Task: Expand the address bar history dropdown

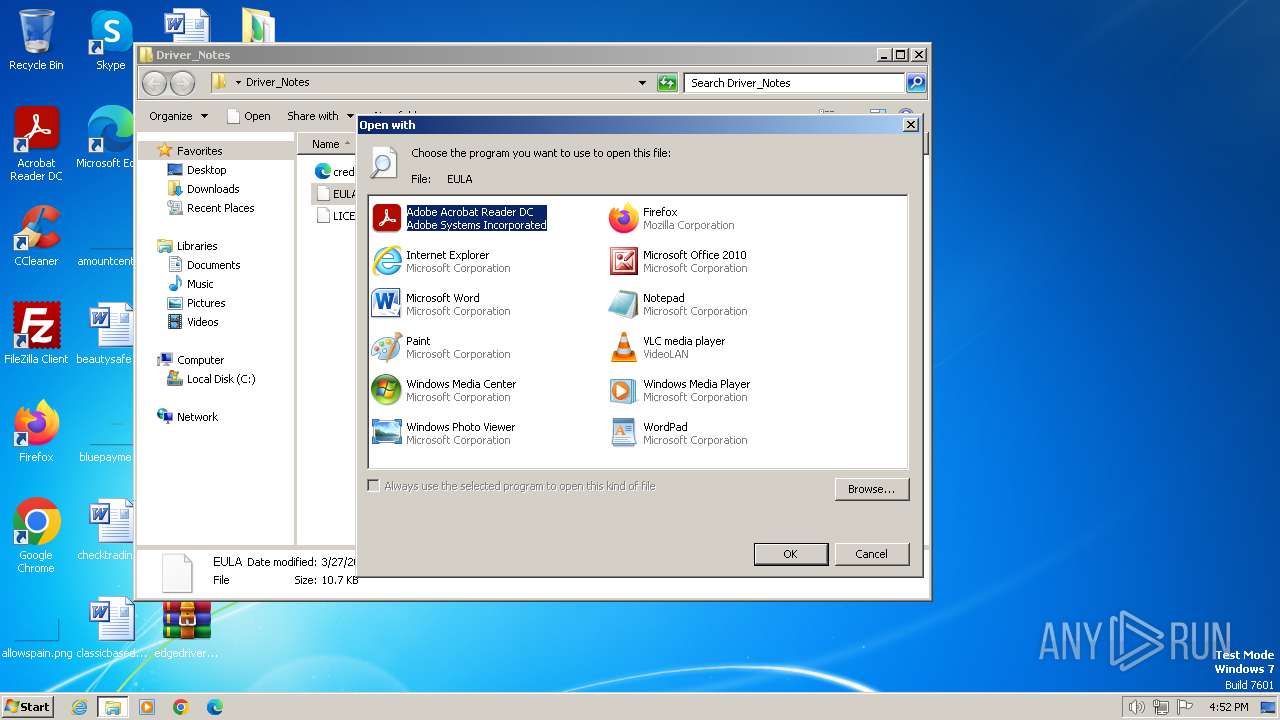Action: [x=642, y=83]
